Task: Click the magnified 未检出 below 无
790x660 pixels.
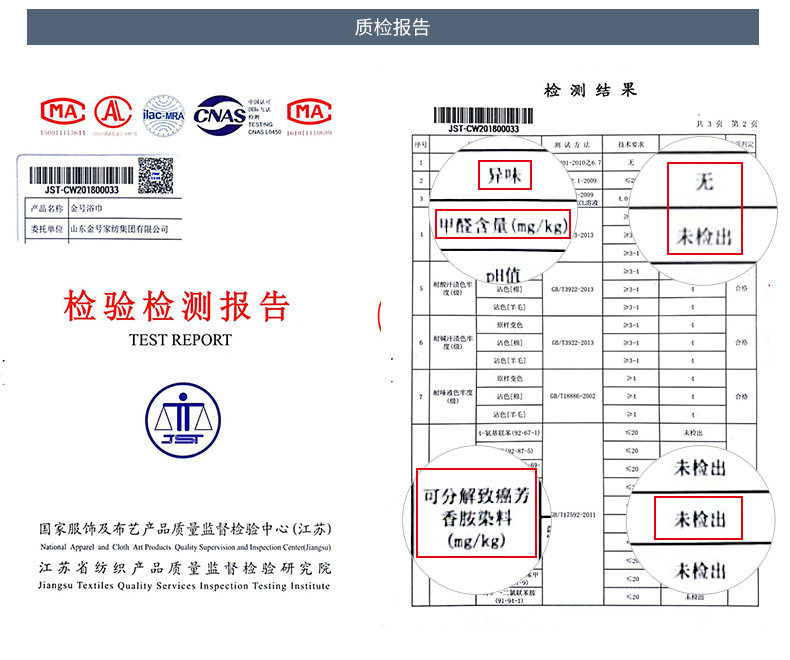Action: [704, 235]
